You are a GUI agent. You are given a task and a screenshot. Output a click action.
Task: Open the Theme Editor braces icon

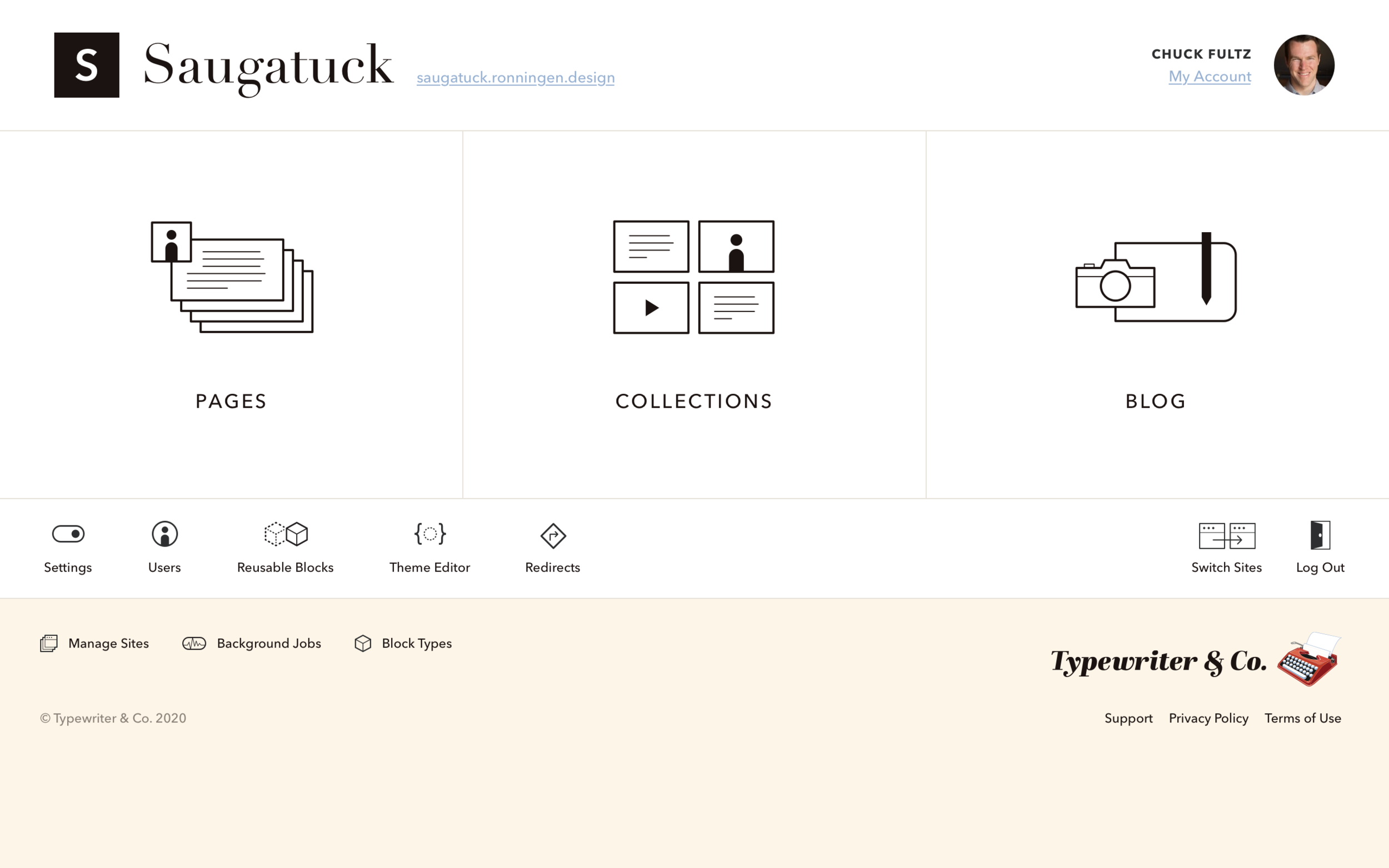click(x=429, y=534)
